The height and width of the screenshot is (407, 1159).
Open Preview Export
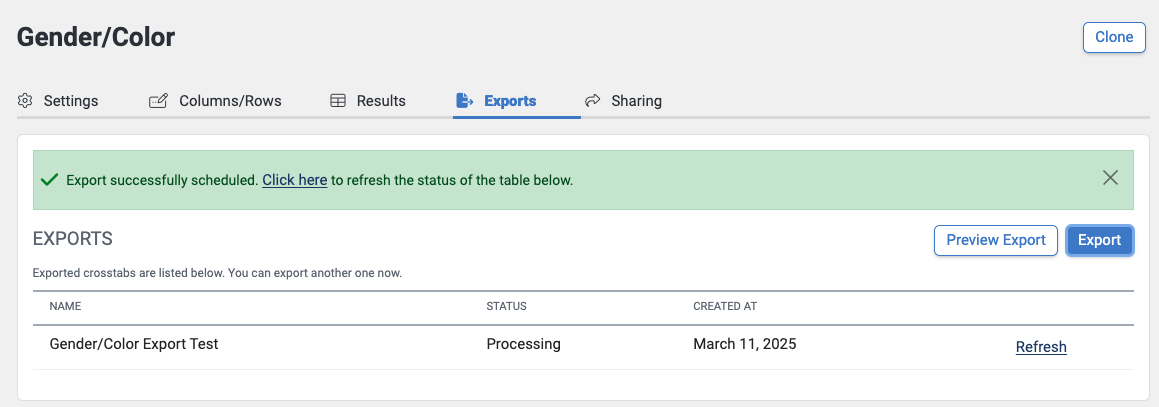(996, 240)
